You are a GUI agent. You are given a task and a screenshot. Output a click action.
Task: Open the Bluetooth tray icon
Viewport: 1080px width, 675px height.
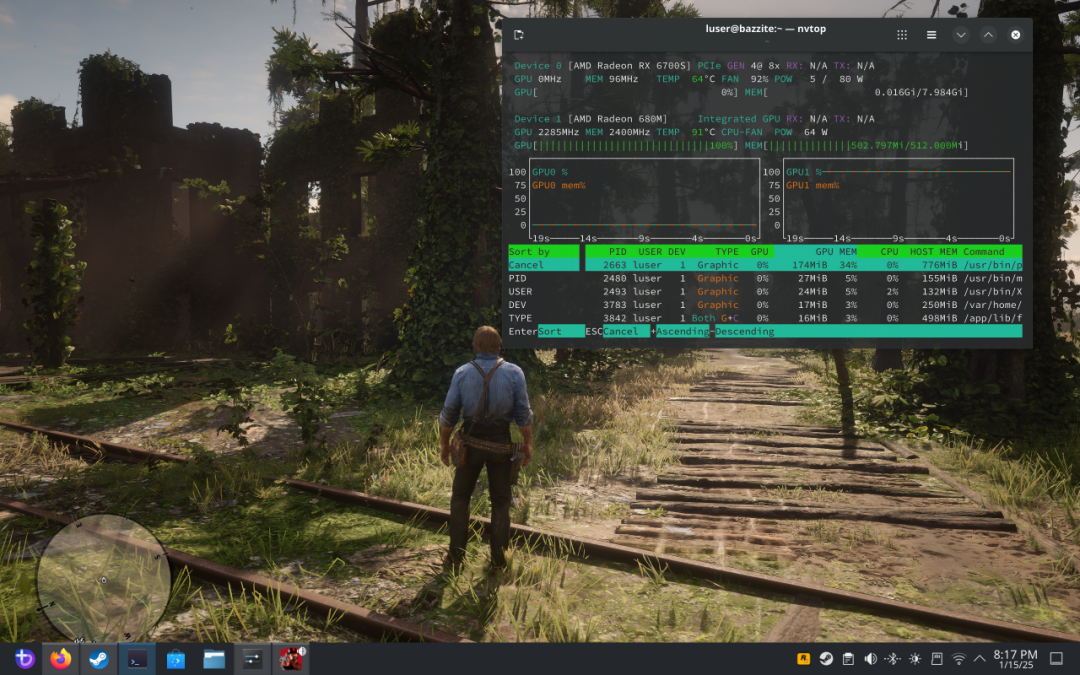pyautogui.click(x=893, y=659)
